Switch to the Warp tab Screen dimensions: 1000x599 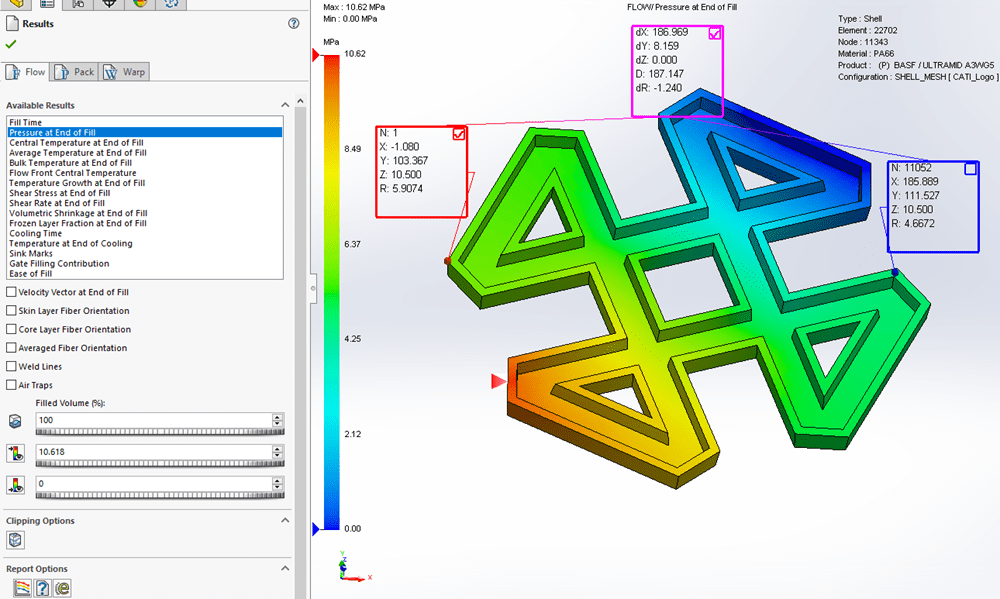click(124, 72)
